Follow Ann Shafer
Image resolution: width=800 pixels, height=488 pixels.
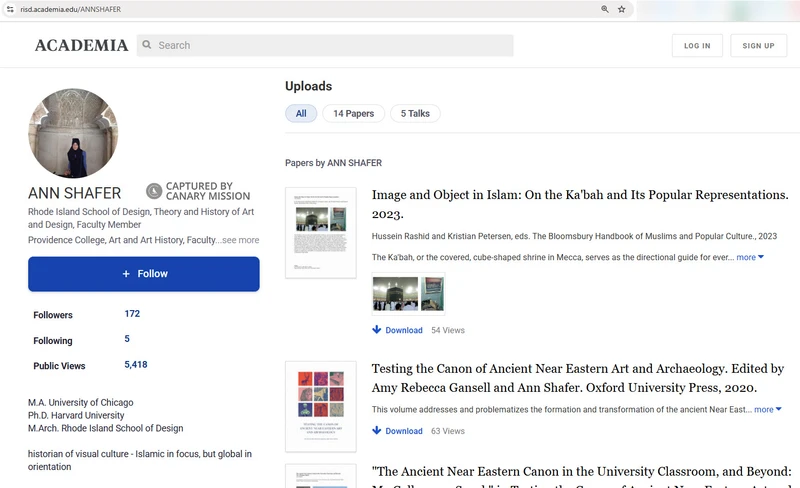(144, 274)
